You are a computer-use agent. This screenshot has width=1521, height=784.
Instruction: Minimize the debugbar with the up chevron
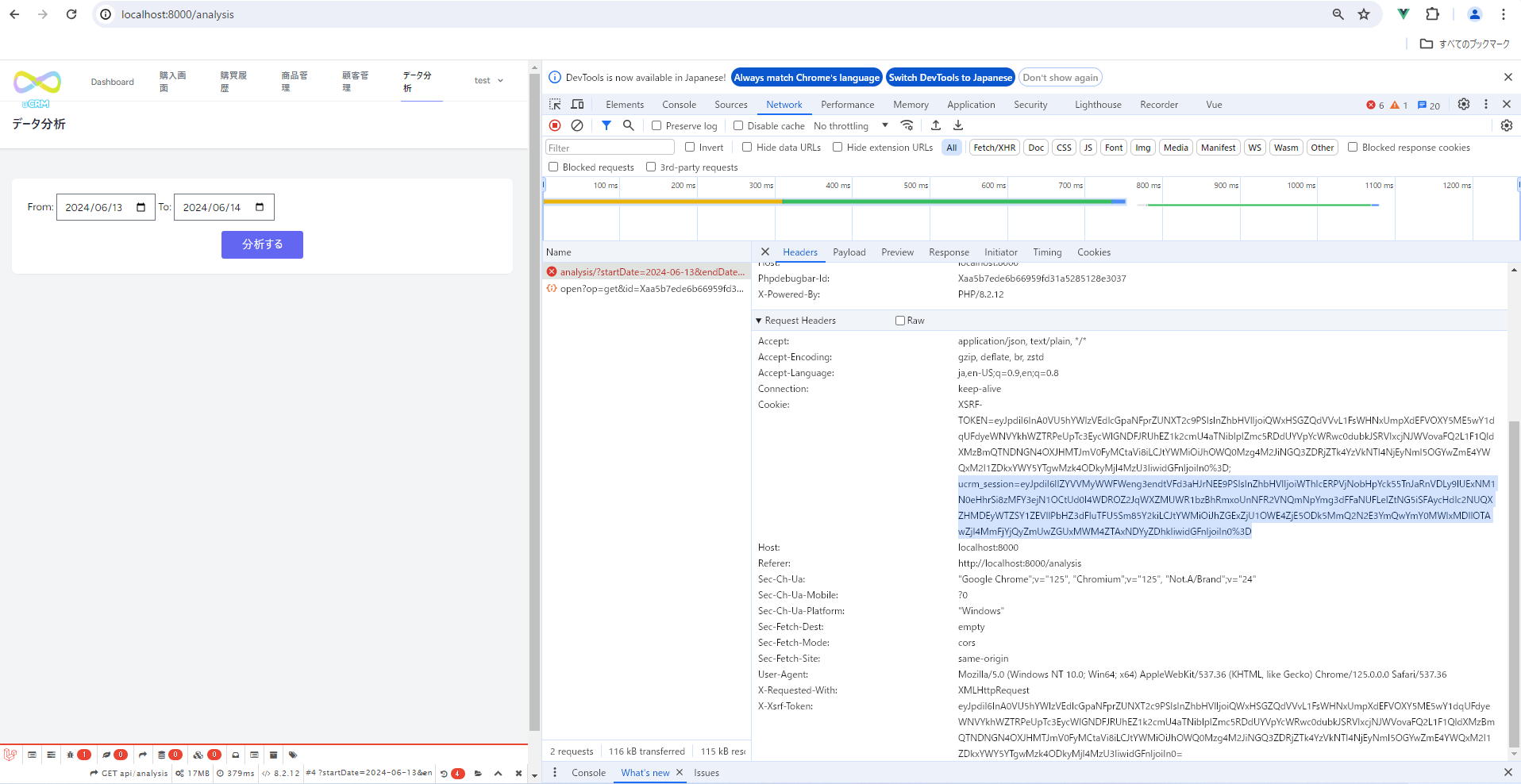498,773
